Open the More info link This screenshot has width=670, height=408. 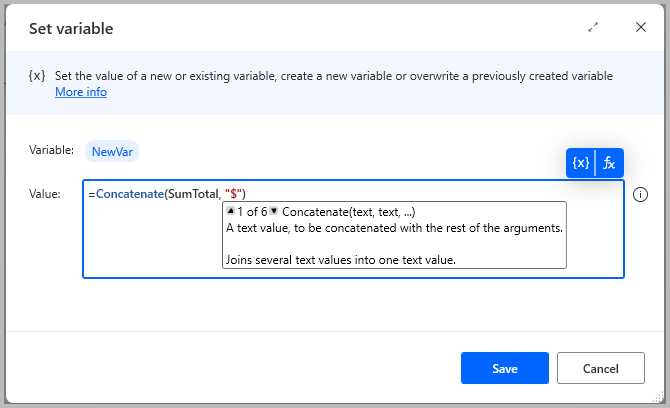(81, 92)
